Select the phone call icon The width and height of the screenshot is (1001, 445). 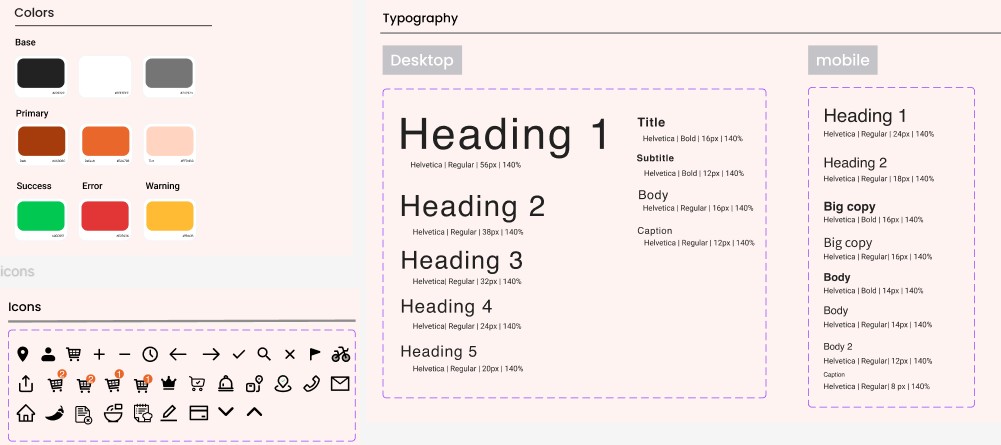coord(312,384)
